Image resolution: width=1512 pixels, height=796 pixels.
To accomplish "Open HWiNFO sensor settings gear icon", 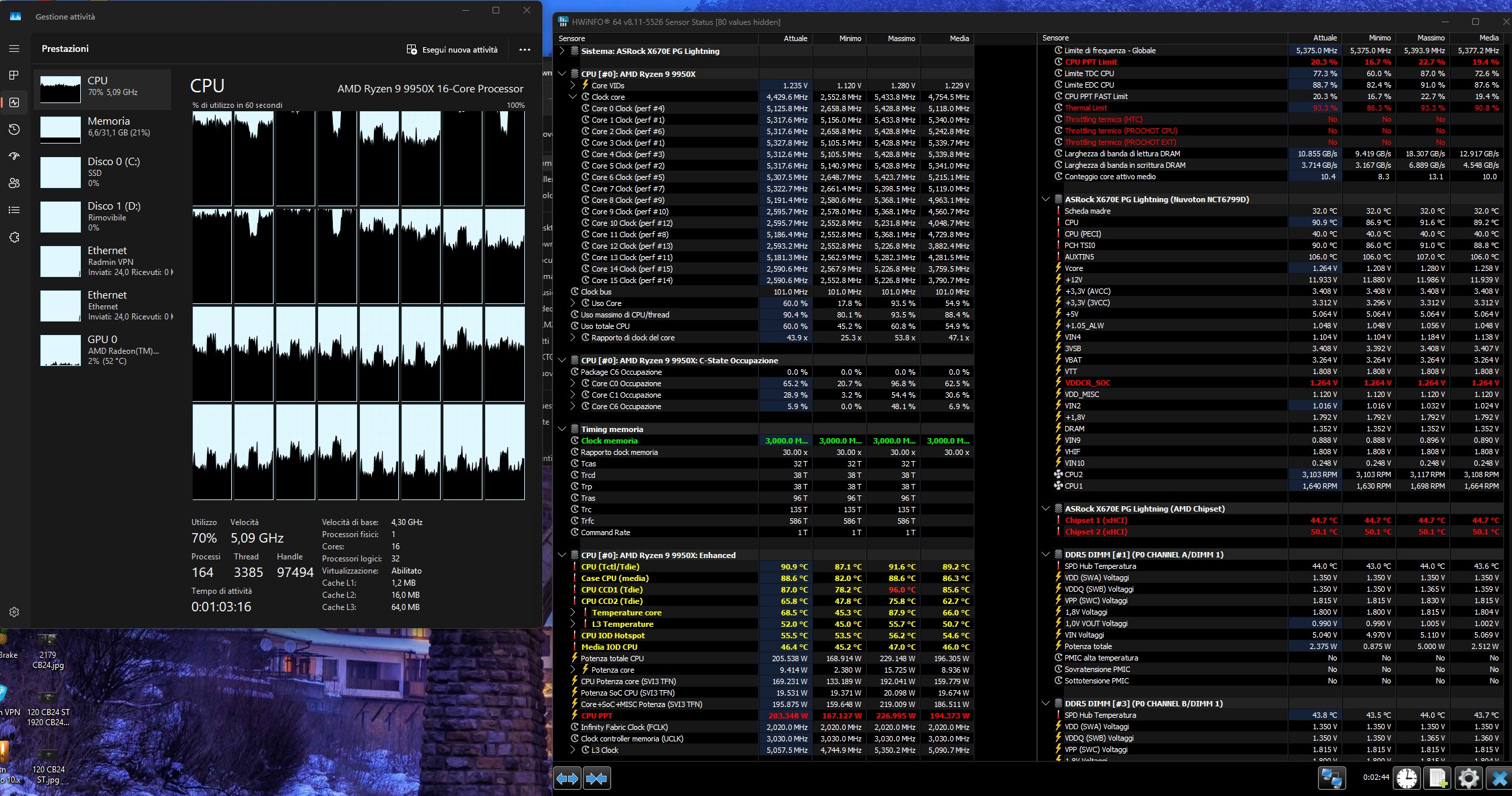I will (1468, 778).
